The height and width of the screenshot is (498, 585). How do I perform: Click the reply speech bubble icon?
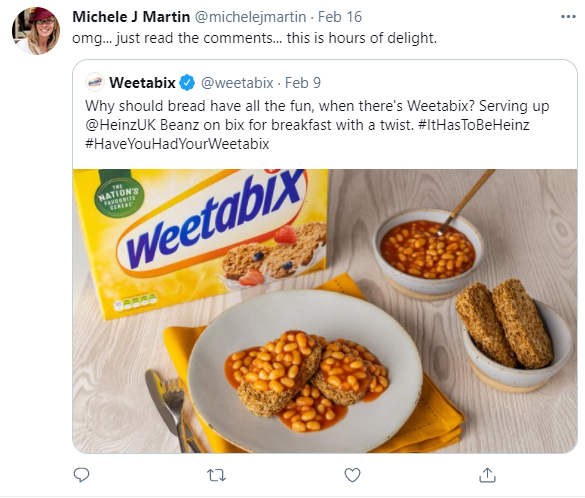pos(81,475)
